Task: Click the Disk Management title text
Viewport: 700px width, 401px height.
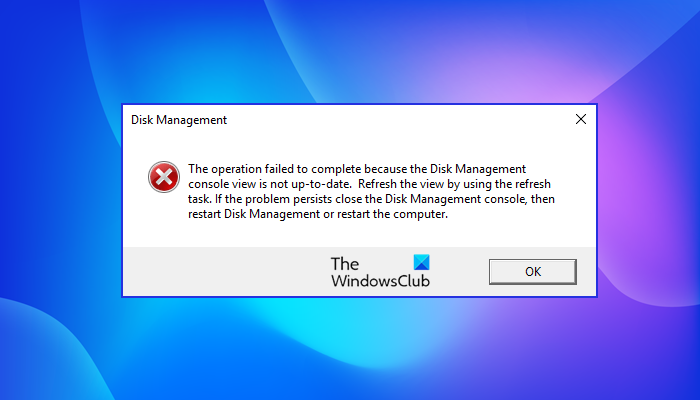Action: click(179, 120)
